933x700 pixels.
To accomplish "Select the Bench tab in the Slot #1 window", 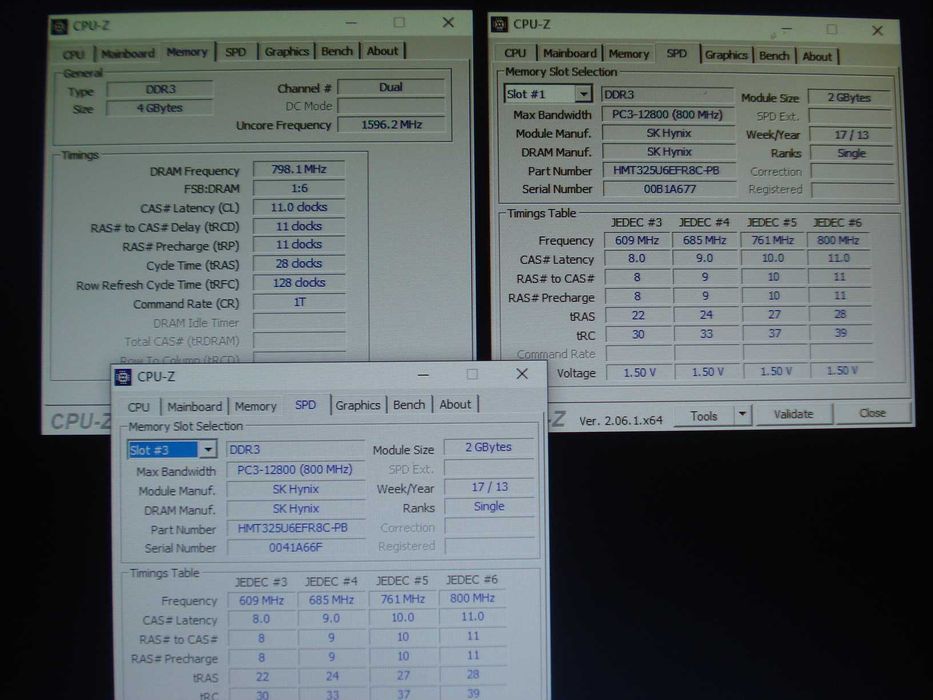I will pos(774,55).
